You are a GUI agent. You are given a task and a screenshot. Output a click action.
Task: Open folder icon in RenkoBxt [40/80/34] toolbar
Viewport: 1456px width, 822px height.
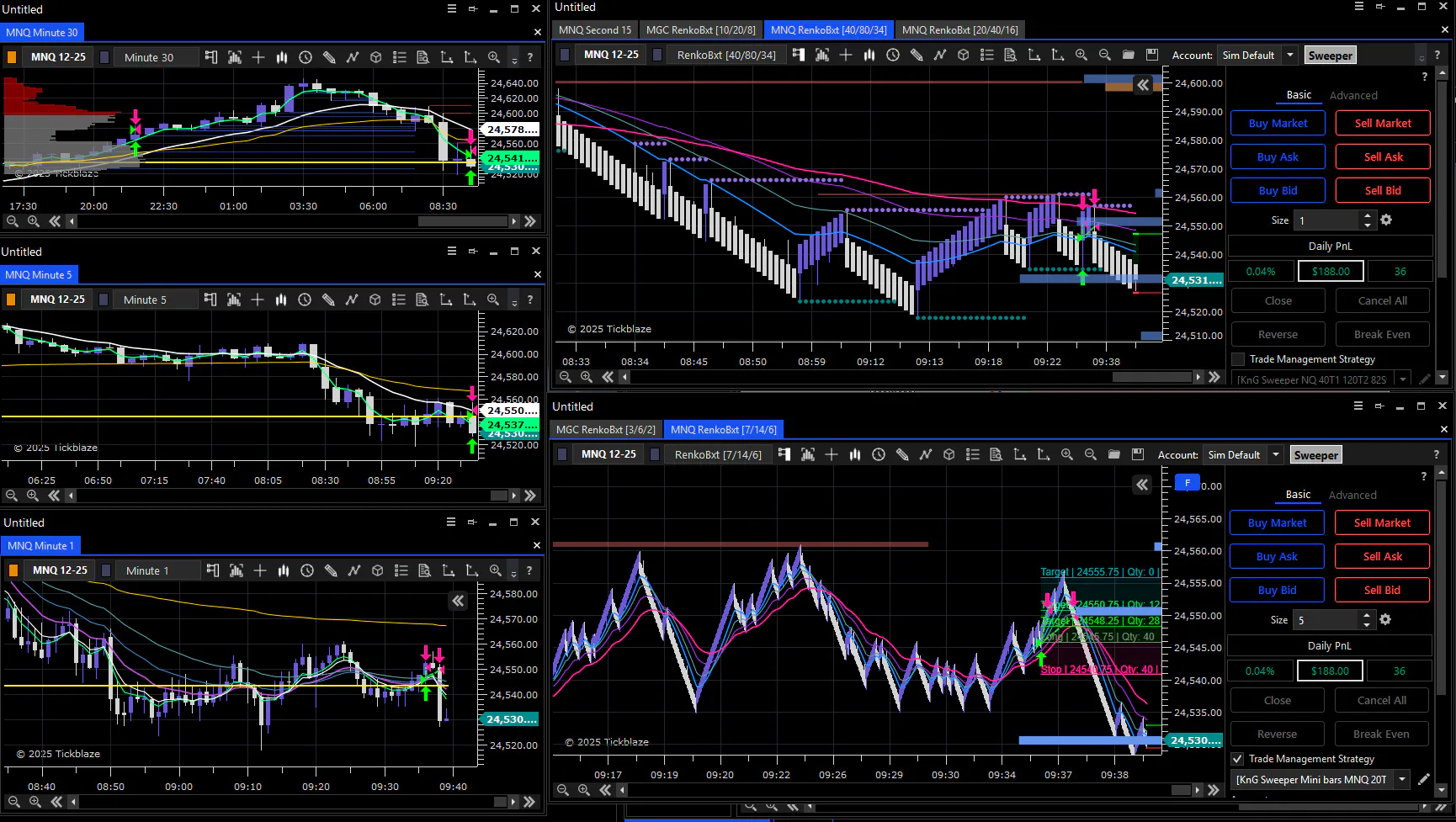click(1129, 55)
